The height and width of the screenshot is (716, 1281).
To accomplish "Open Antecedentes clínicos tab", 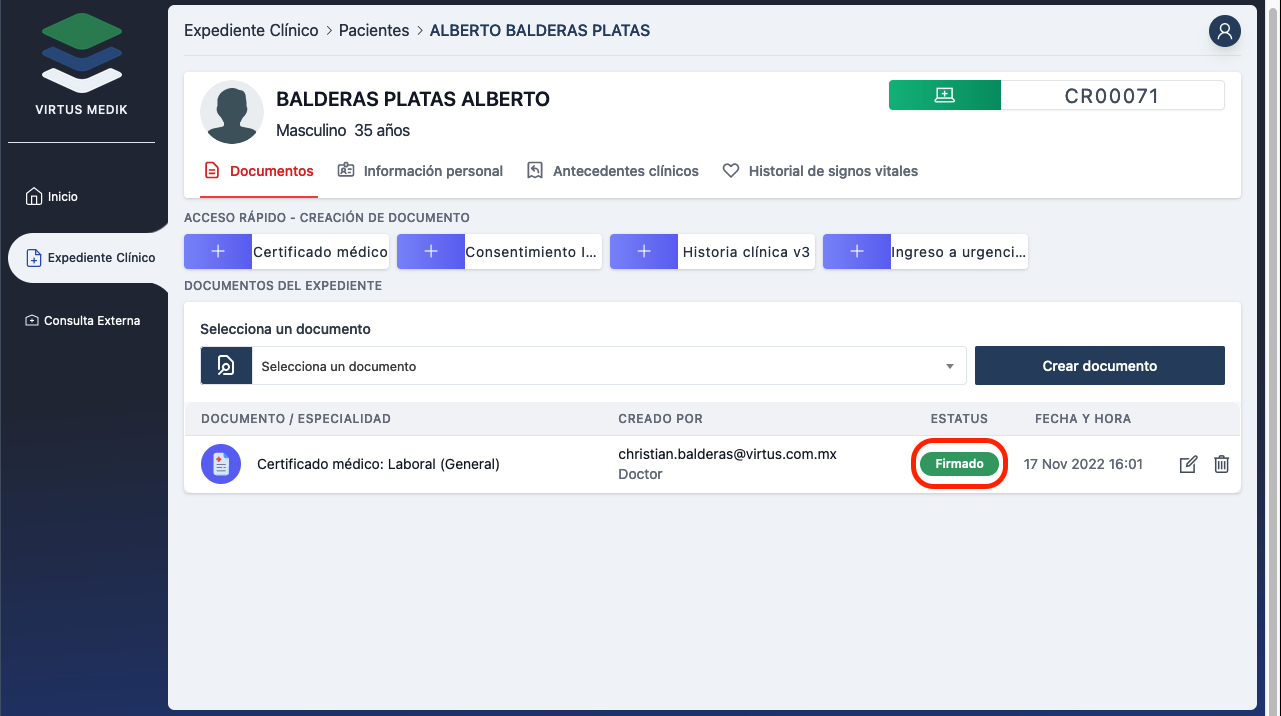I will coord(613,171).
